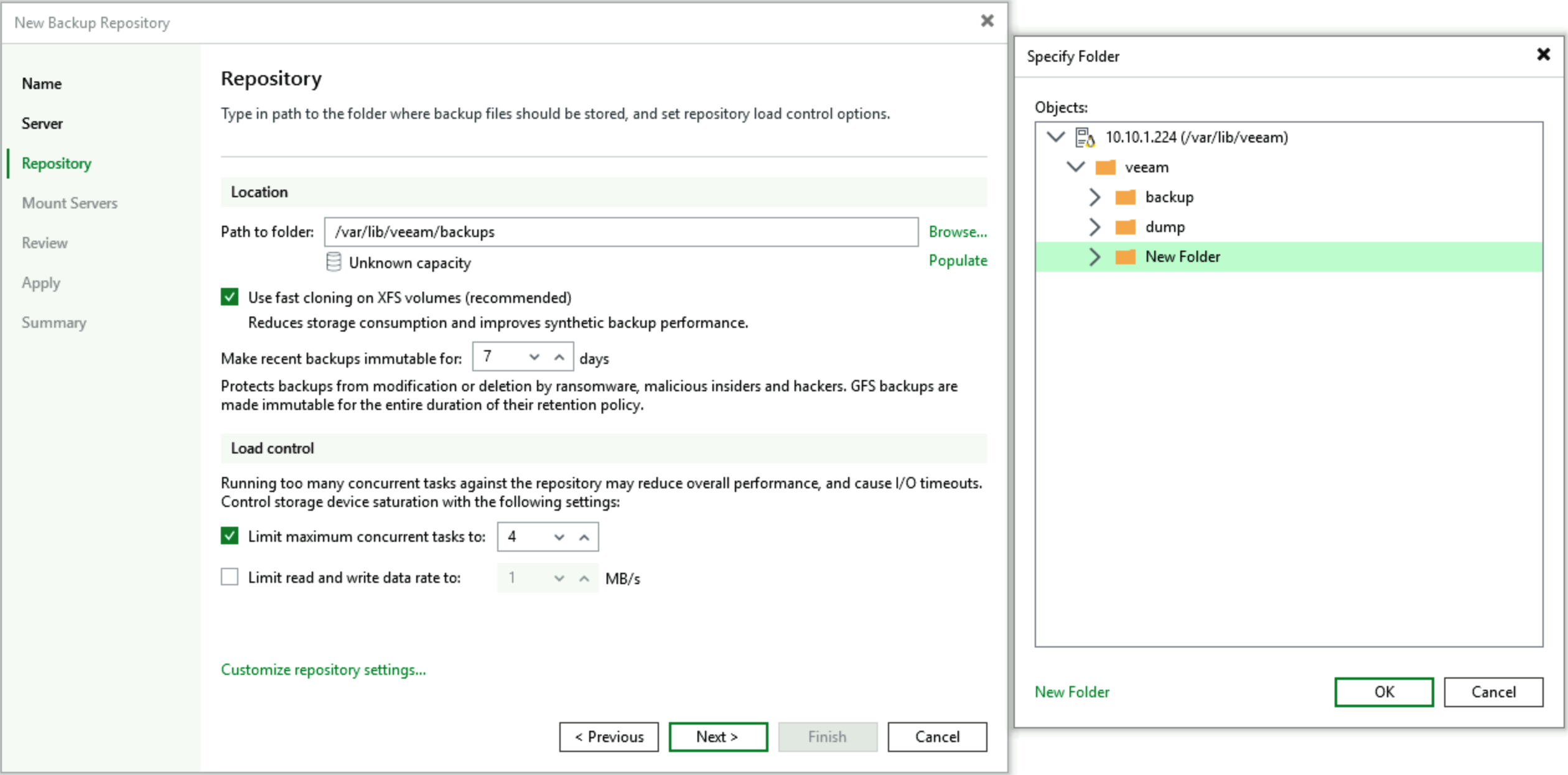The image size is (1568, 775).
Task: Uncheck Use fast cloning on XFS volumes
Action: coord(230,297)
